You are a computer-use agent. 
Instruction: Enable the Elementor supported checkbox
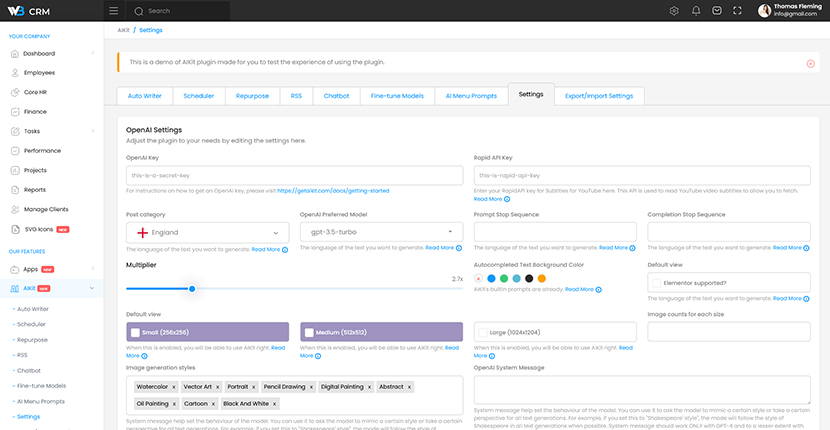(x=656, y=283)
